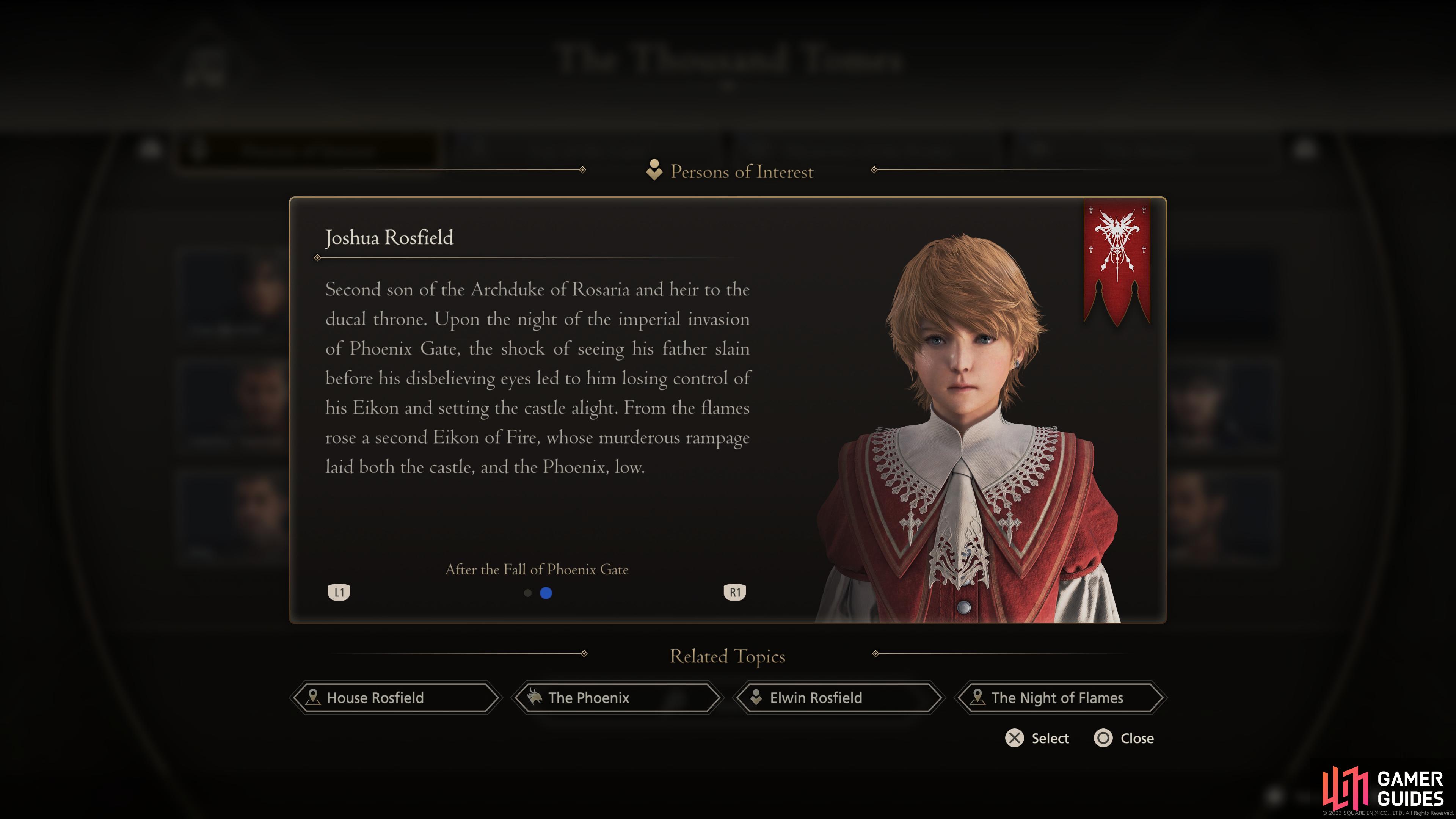Open The Phoenix related topic
This screenshot has width=1456, height=819.
pos(617,698)
